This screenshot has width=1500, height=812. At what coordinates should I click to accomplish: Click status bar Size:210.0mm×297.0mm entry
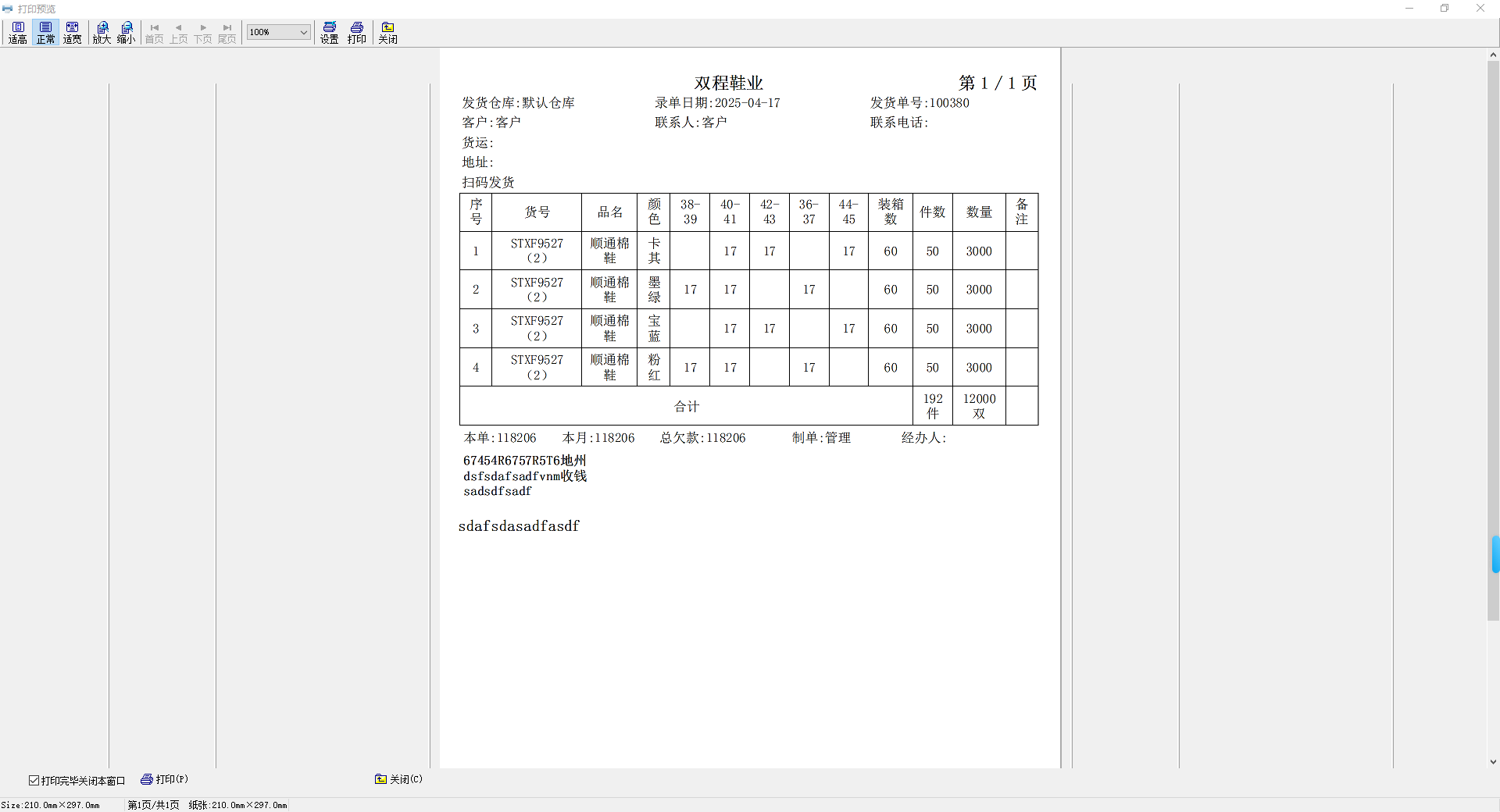[x=51, y=805]
